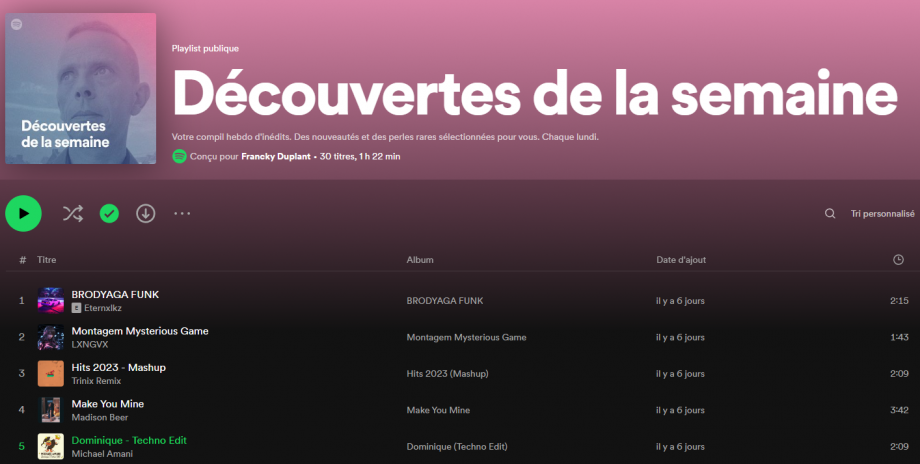Click the green track number 5
The width and height of the screenshot is (920, 464).
[22, 446]
